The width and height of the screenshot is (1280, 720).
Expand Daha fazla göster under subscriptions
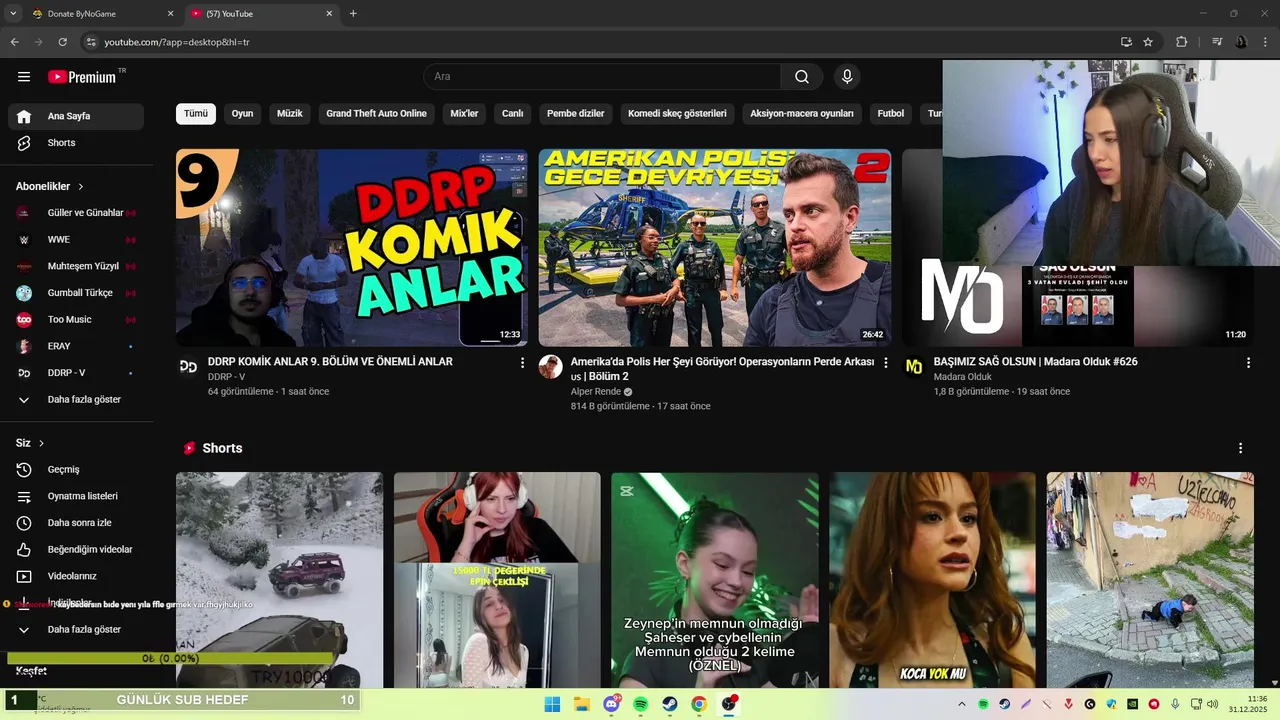pyautogui.click(x=76, y=400)
